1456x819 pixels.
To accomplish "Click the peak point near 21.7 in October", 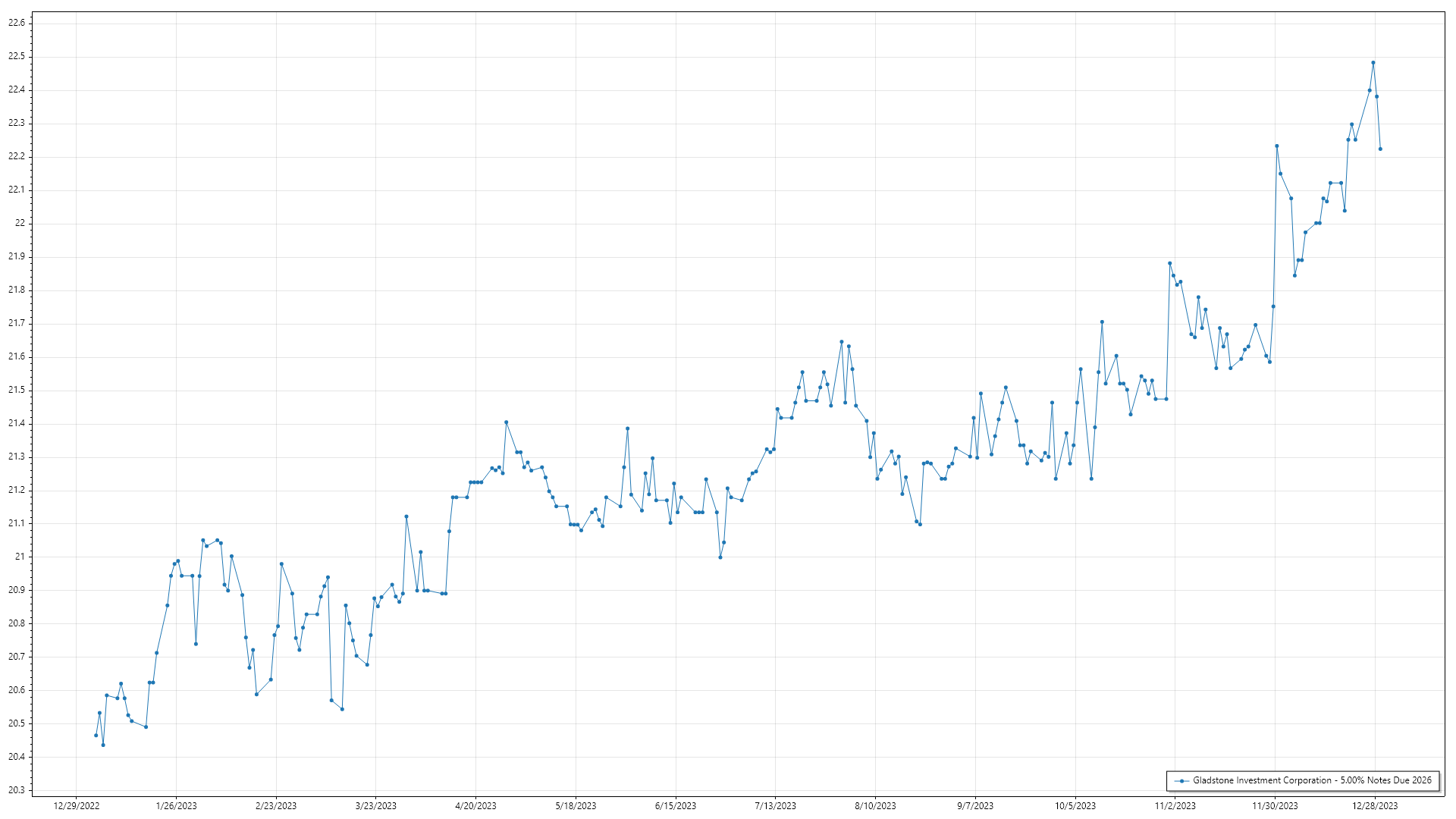I will coord(1102,322).
